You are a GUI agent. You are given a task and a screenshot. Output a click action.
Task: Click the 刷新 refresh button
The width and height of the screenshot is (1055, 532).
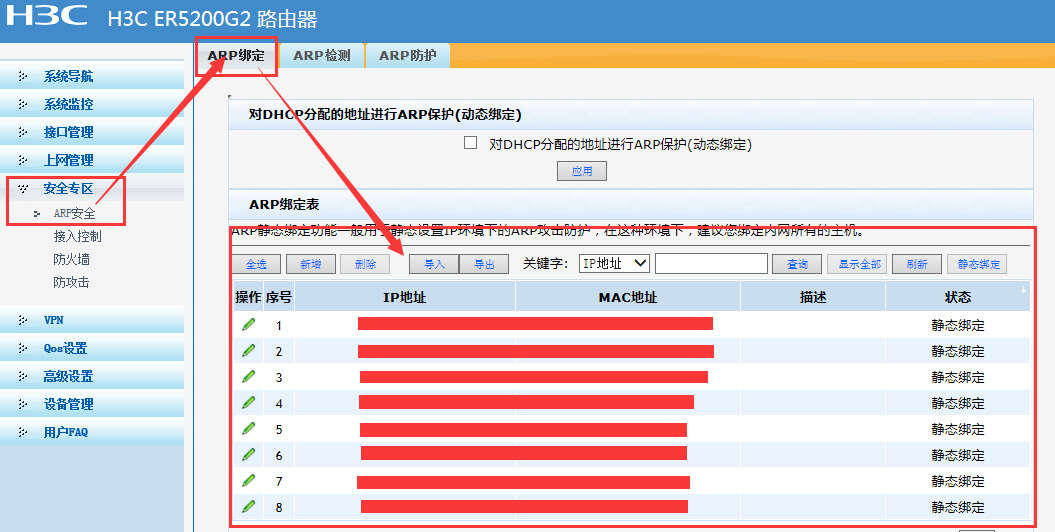point(916,264)
